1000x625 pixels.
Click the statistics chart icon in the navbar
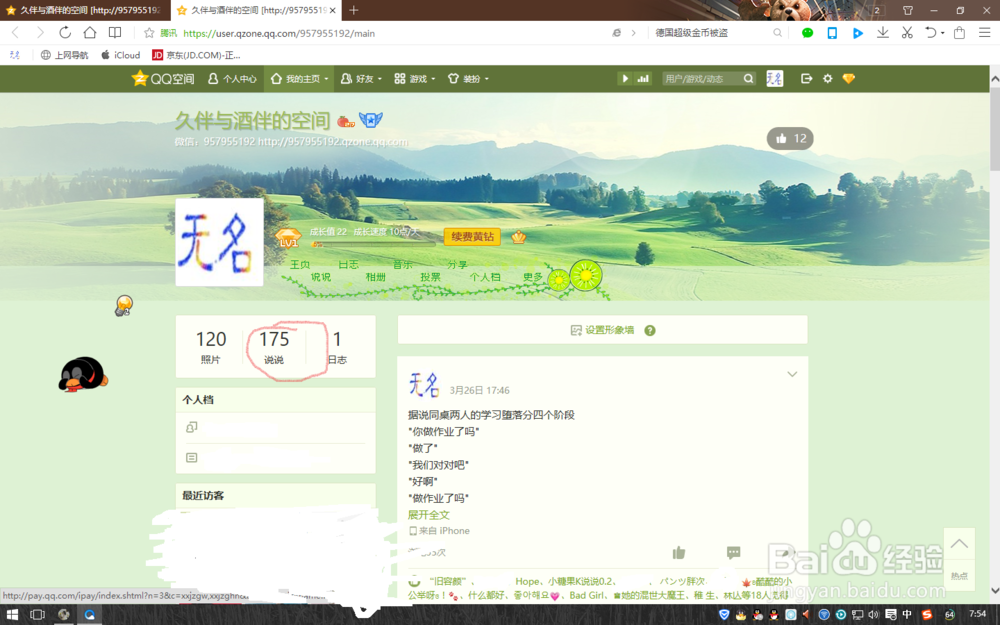(641, 78)
